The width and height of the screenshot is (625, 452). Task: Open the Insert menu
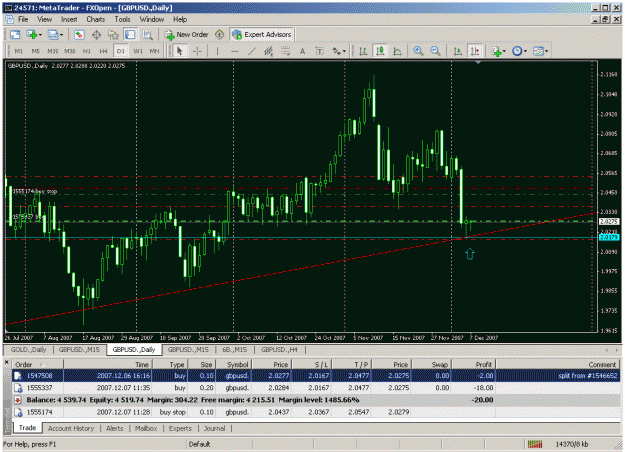click(69, 19)
